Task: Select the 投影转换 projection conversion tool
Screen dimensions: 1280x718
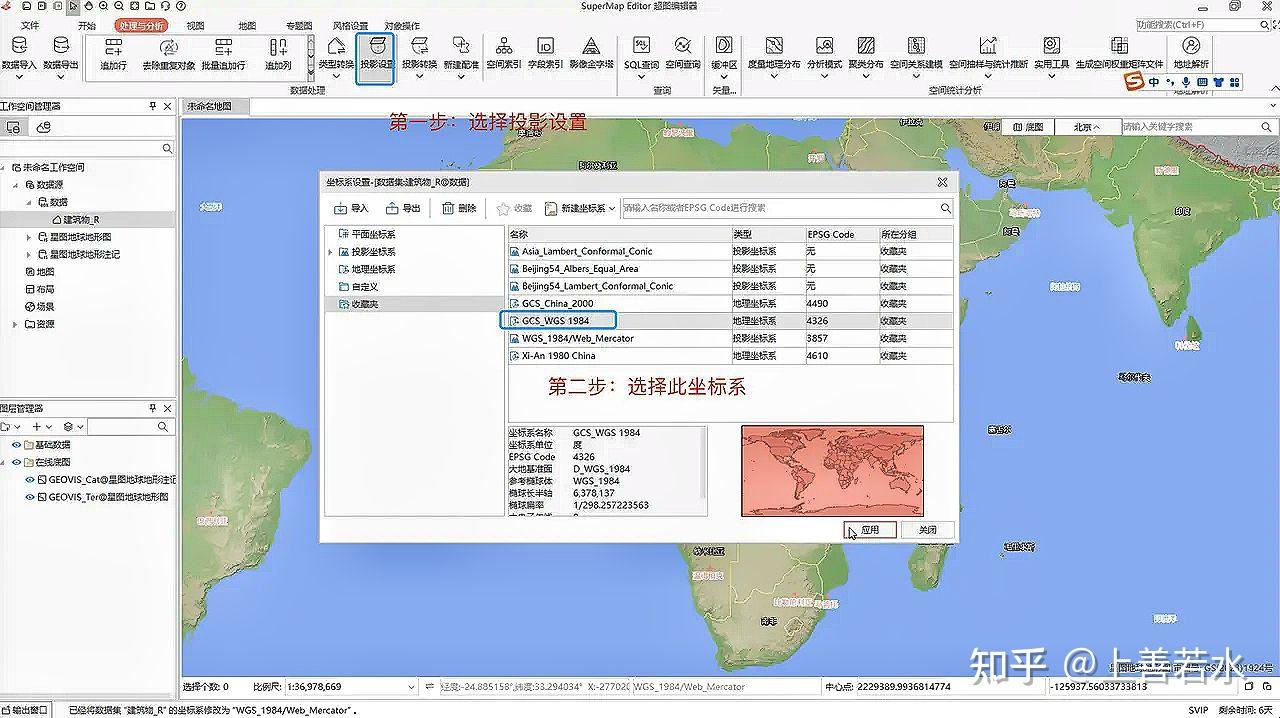Action: (419, 57)
